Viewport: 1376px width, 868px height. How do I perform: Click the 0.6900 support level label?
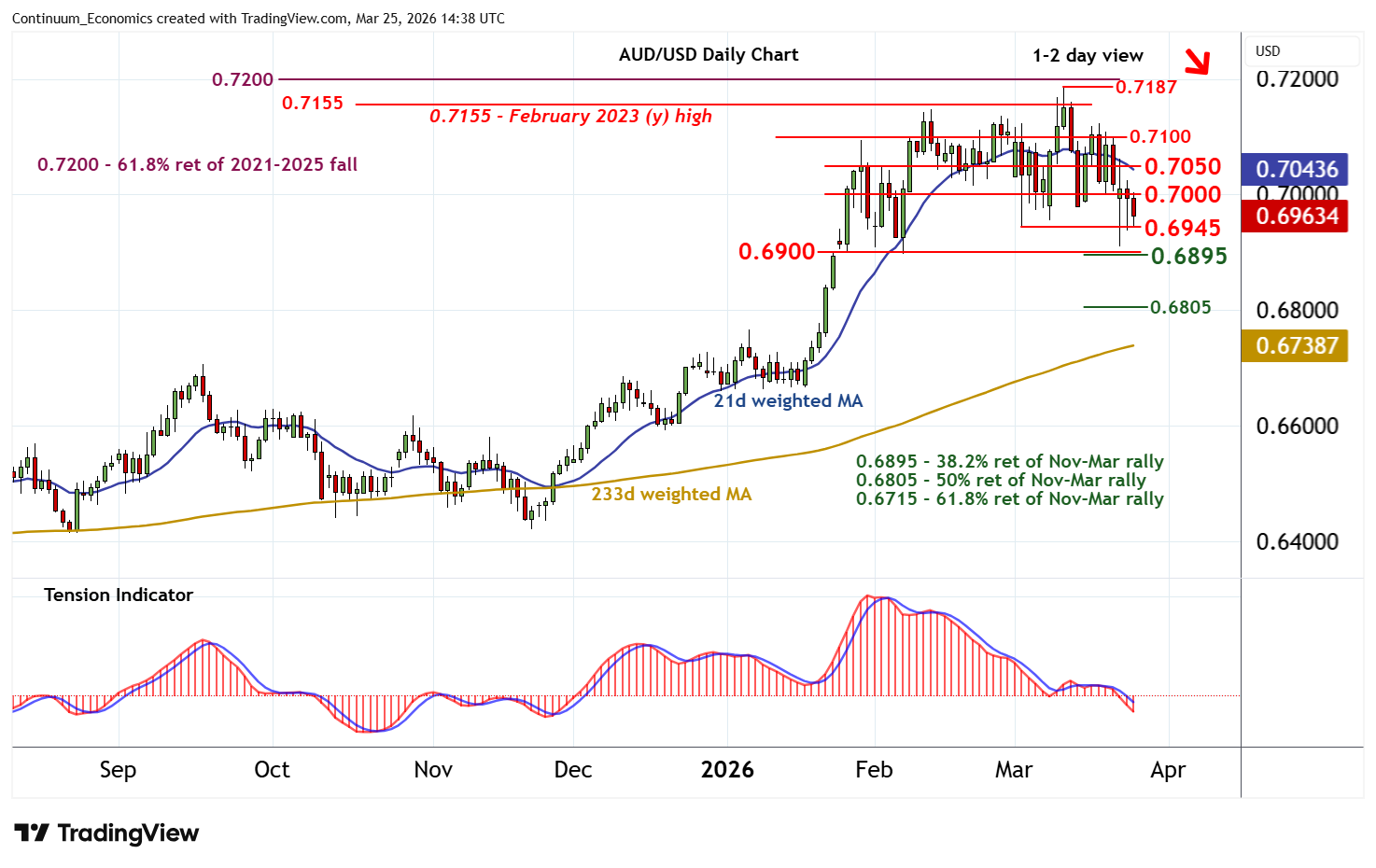(x=776, y=252)
